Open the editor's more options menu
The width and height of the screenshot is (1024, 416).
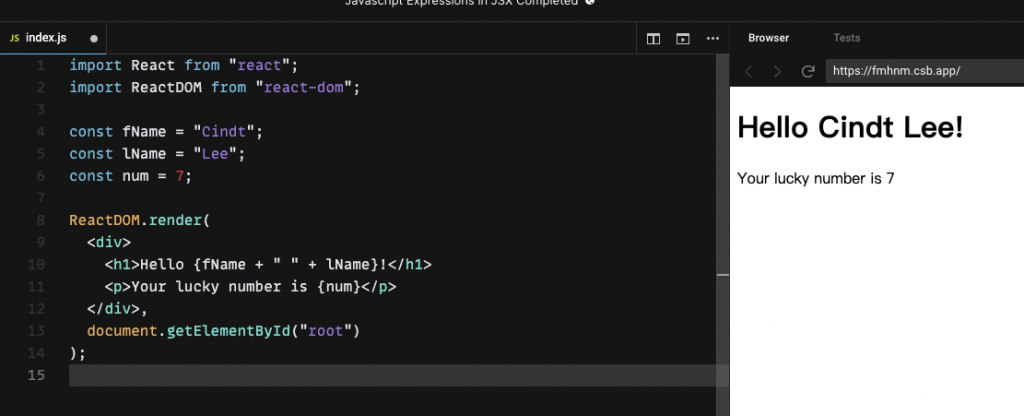click(712, 39)
